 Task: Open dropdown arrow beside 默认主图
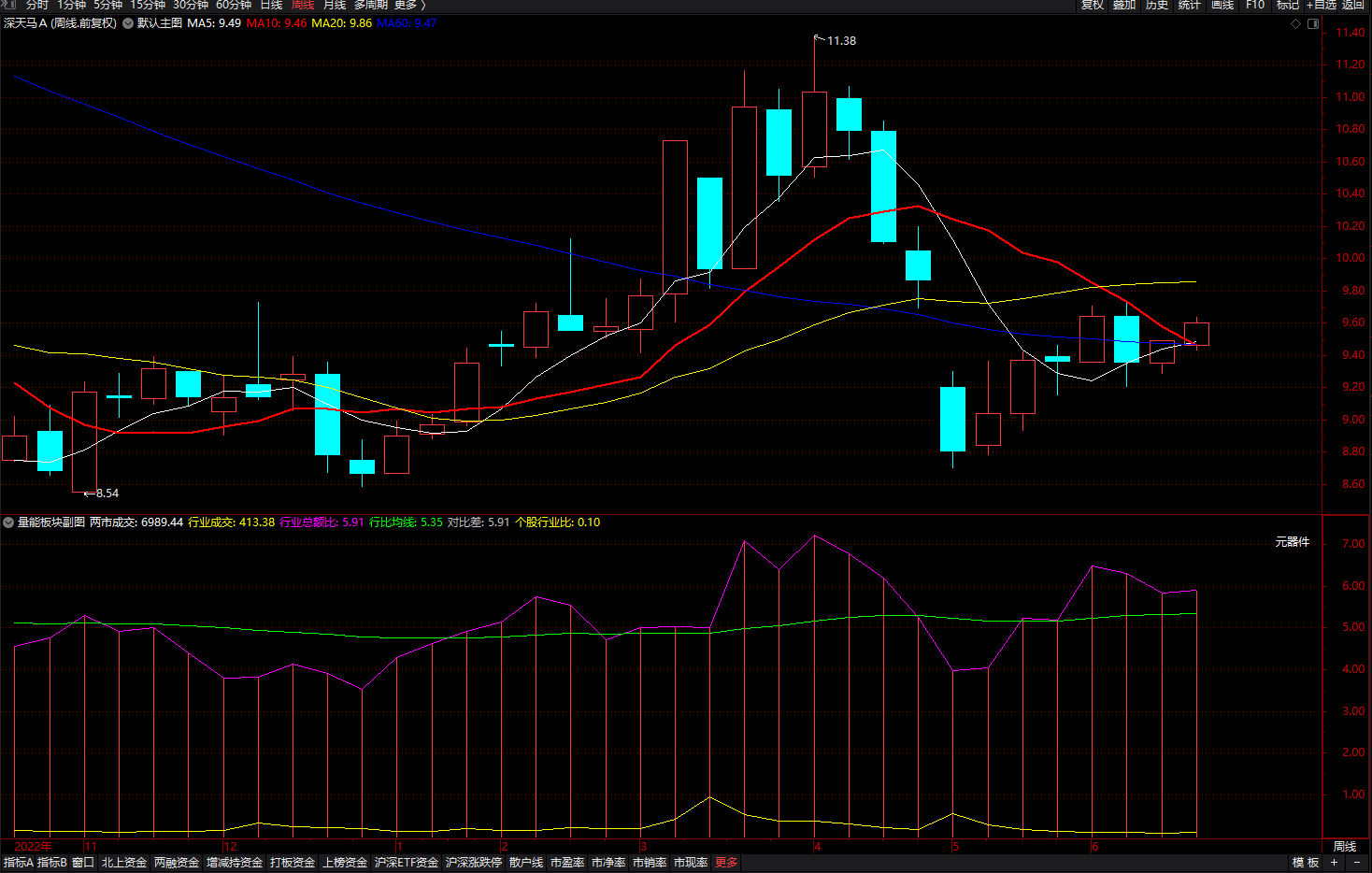tap(128, 23)
